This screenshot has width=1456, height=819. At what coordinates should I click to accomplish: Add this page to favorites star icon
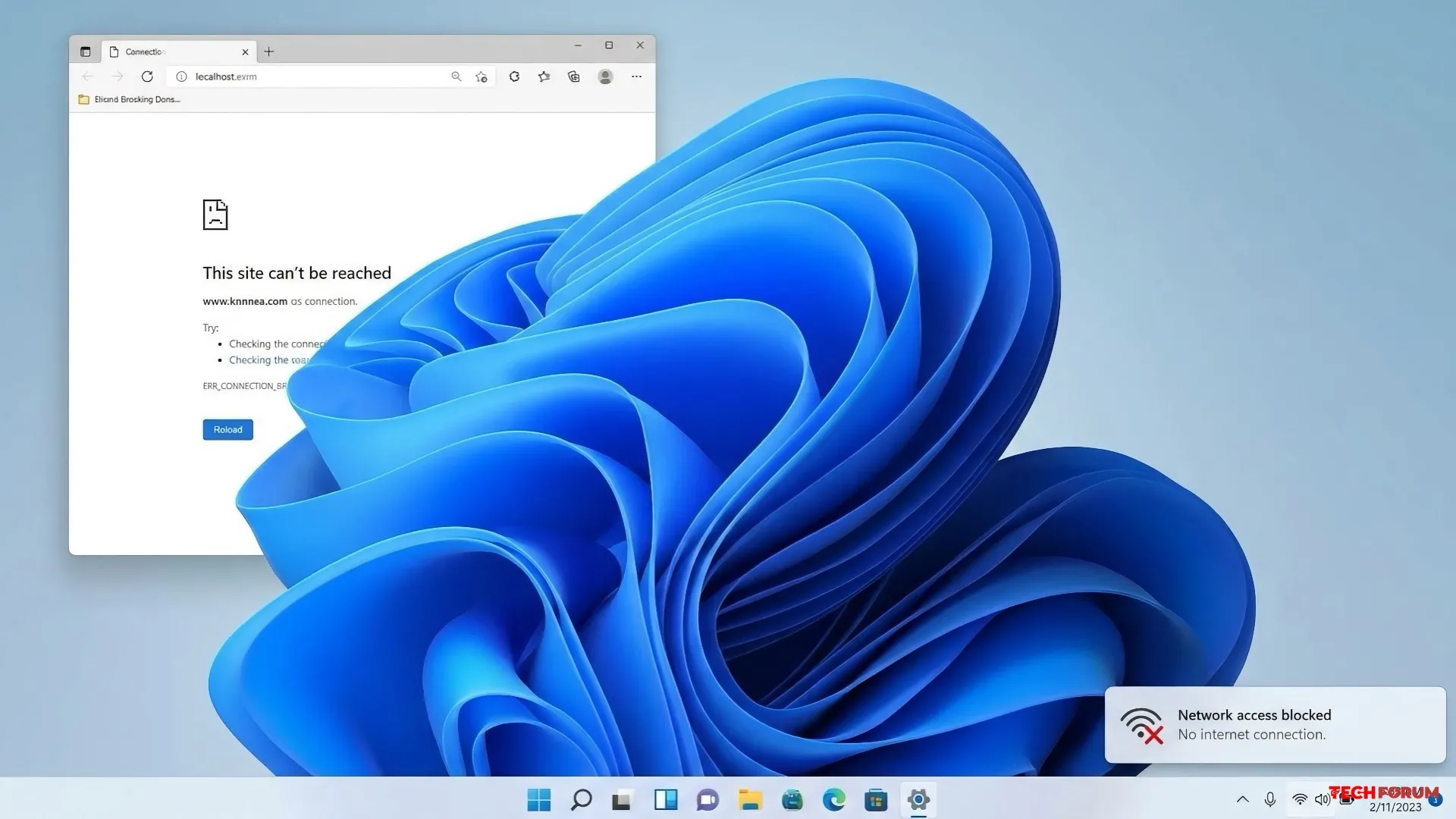click(482, 77)
